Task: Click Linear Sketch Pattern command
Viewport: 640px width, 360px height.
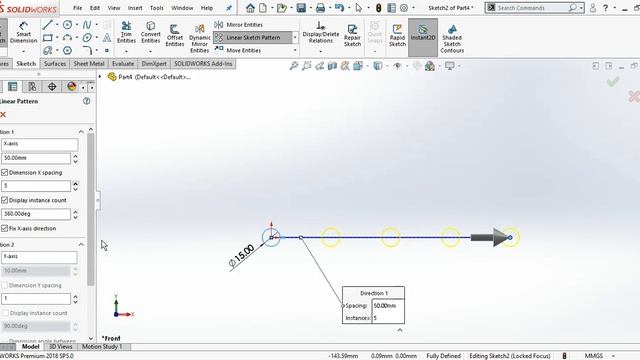Action: 253,38
